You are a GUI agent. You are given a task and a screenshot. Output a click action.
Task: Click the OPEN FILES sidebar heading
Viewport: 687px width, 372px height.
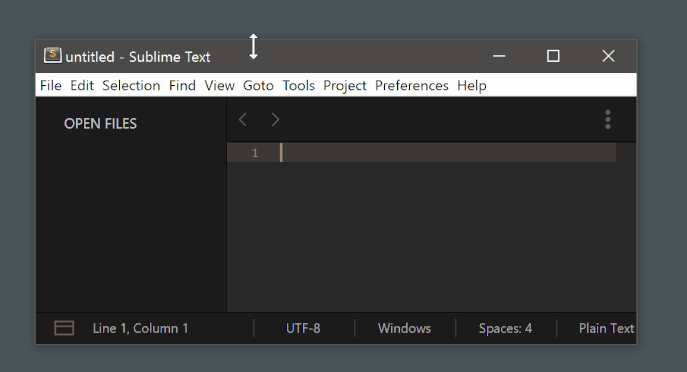100,124
